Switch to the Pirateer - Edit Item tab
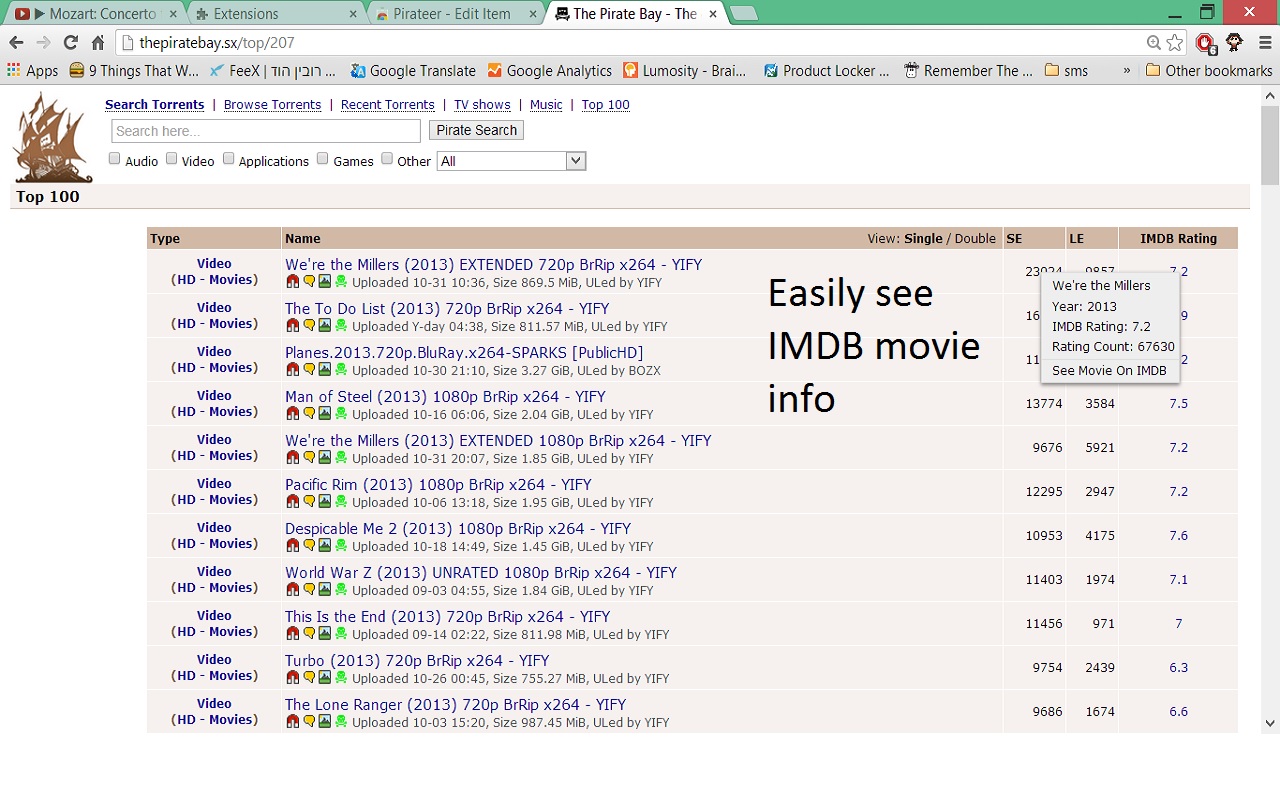Viewport: 1280px width, 800px height. click(457, 14)
